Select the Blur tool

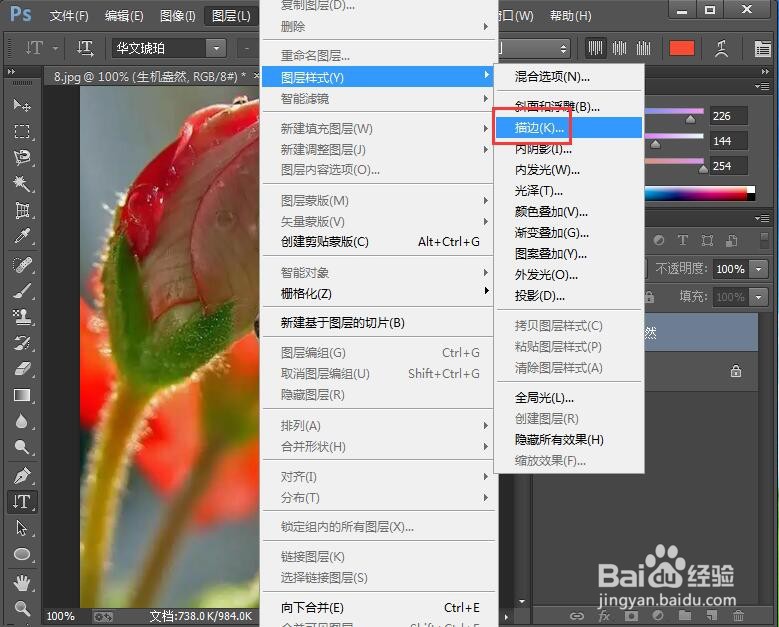(22, 421)
